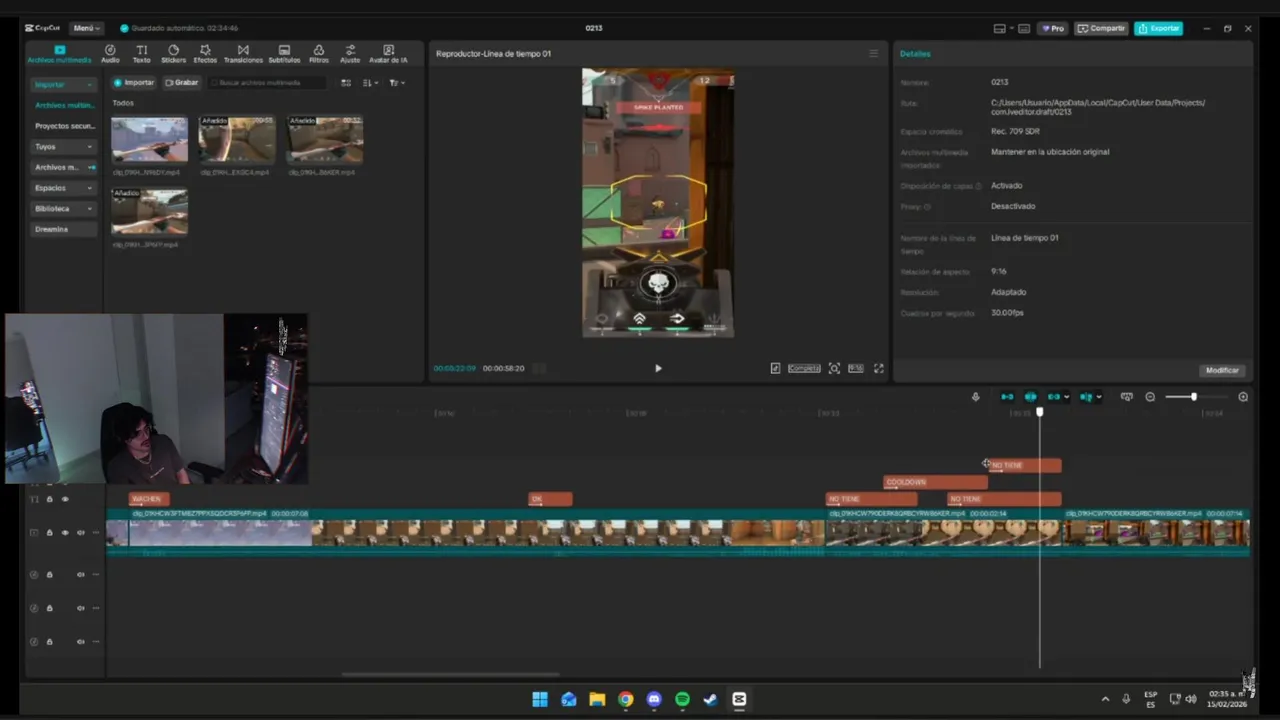The image size is (1280, 720).
Task: Click the microphone voice-over record icon
Action: [975, 397]
